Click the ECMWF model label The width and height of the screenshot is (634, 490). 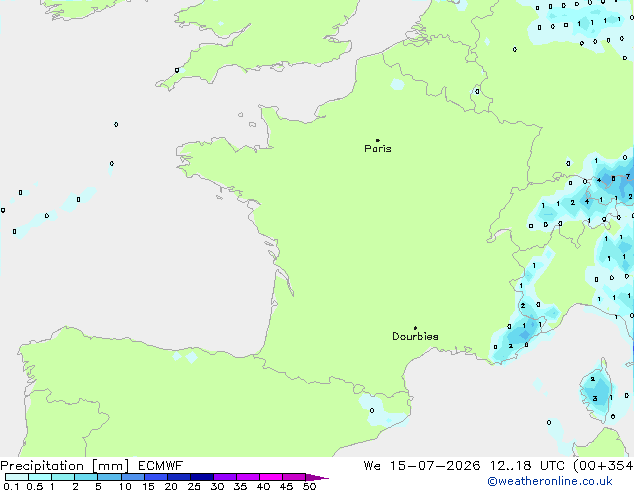[161, 466]
